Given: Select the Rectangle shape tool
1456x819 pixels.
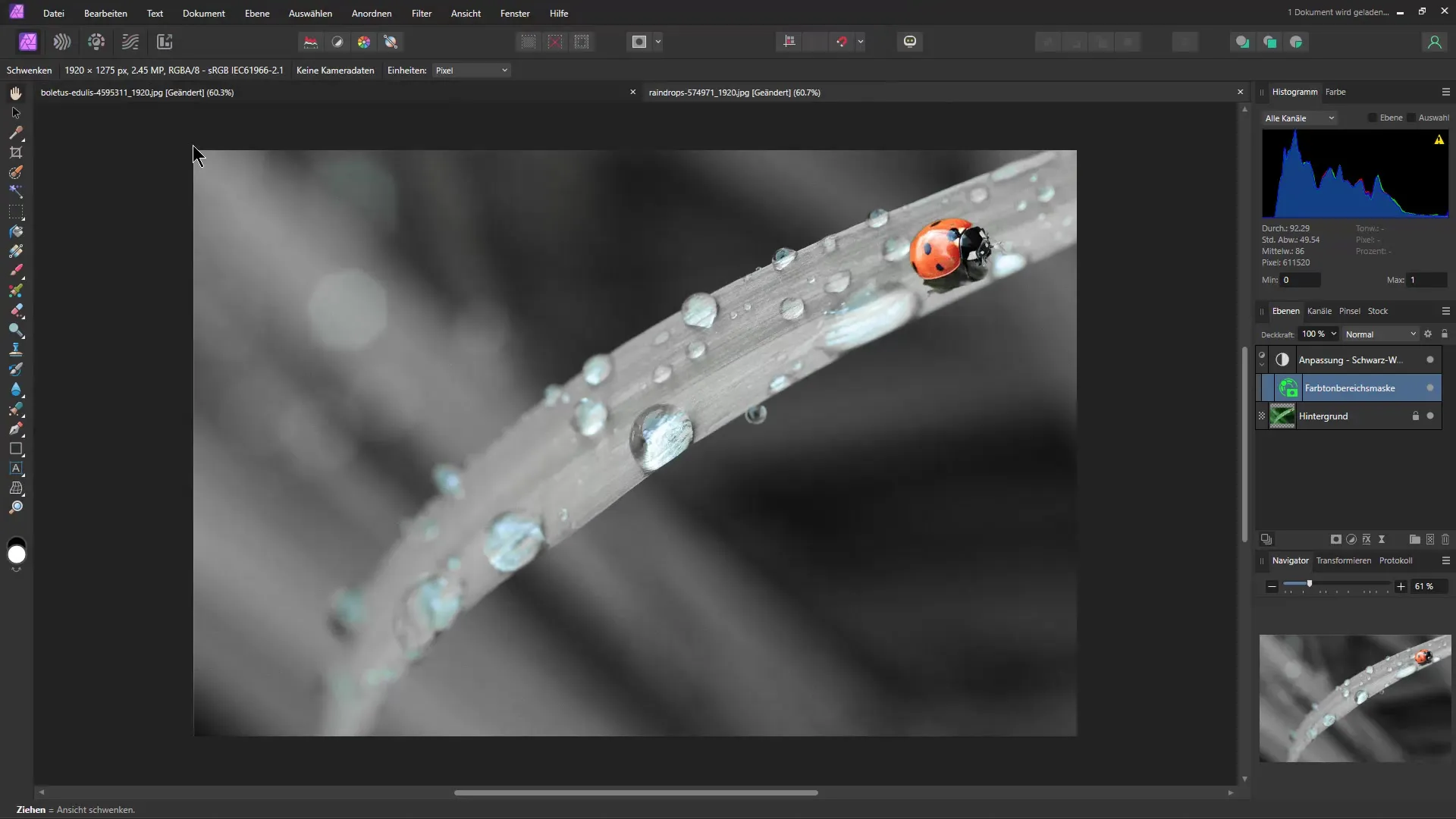Looking at the screenshot, I should (x=16, y=448).
